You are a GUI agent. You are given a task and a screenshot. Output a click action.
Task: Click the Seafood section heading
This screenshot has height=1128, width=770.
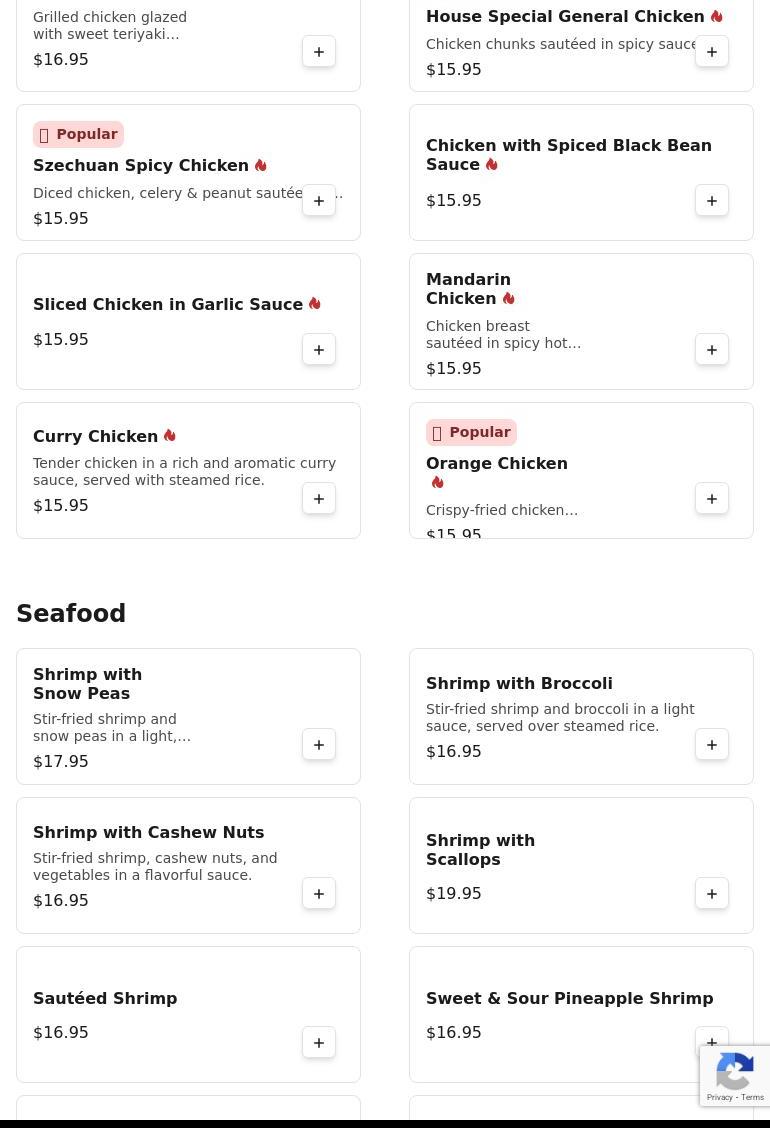tap(71, 614)
